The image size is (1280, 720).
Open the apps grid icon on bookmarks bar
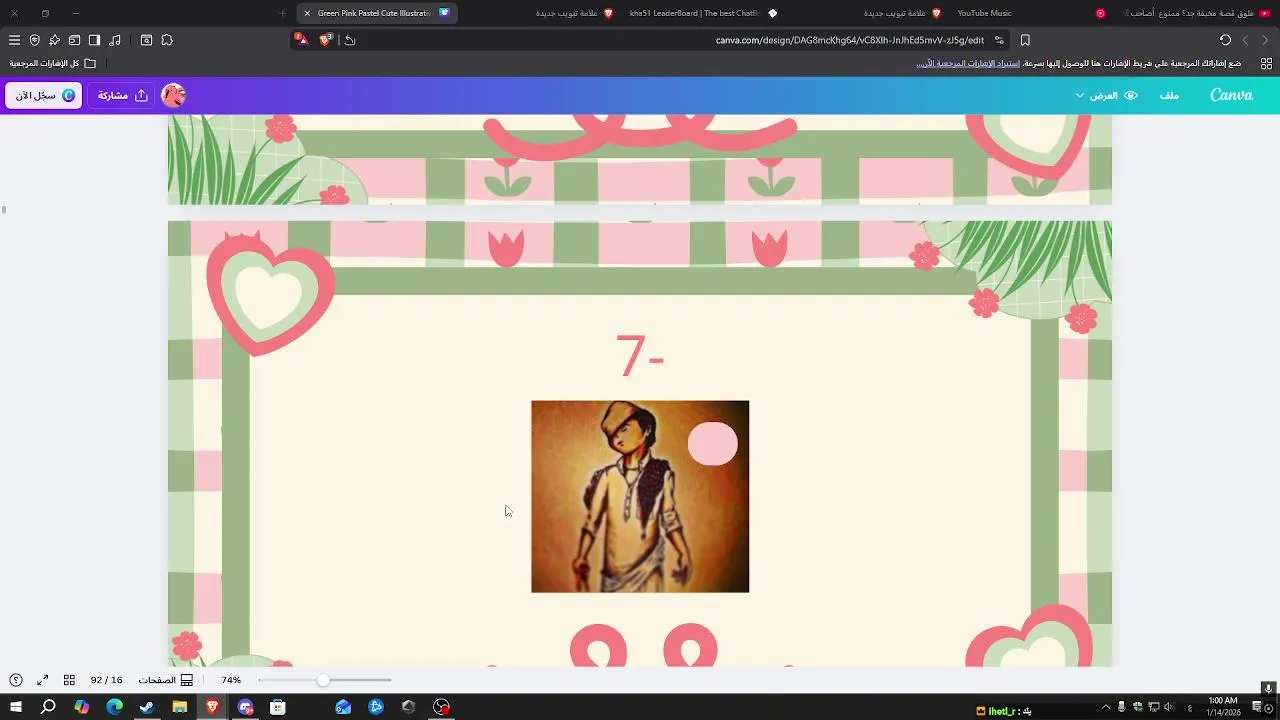[1266, 63]
